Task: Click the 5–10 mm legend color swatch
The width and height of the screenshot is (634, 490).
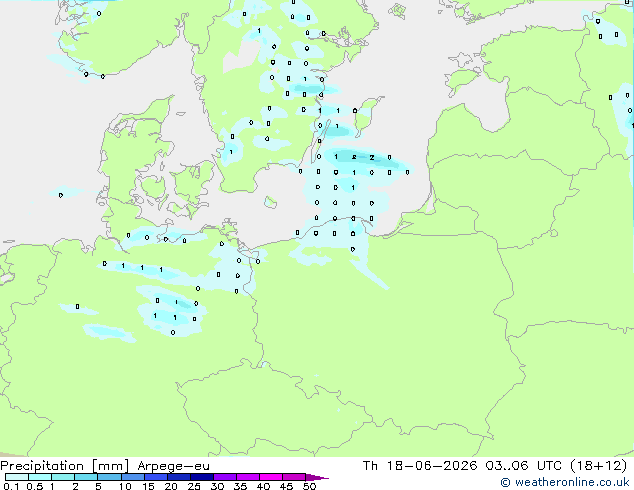Action: click(109, 477)
